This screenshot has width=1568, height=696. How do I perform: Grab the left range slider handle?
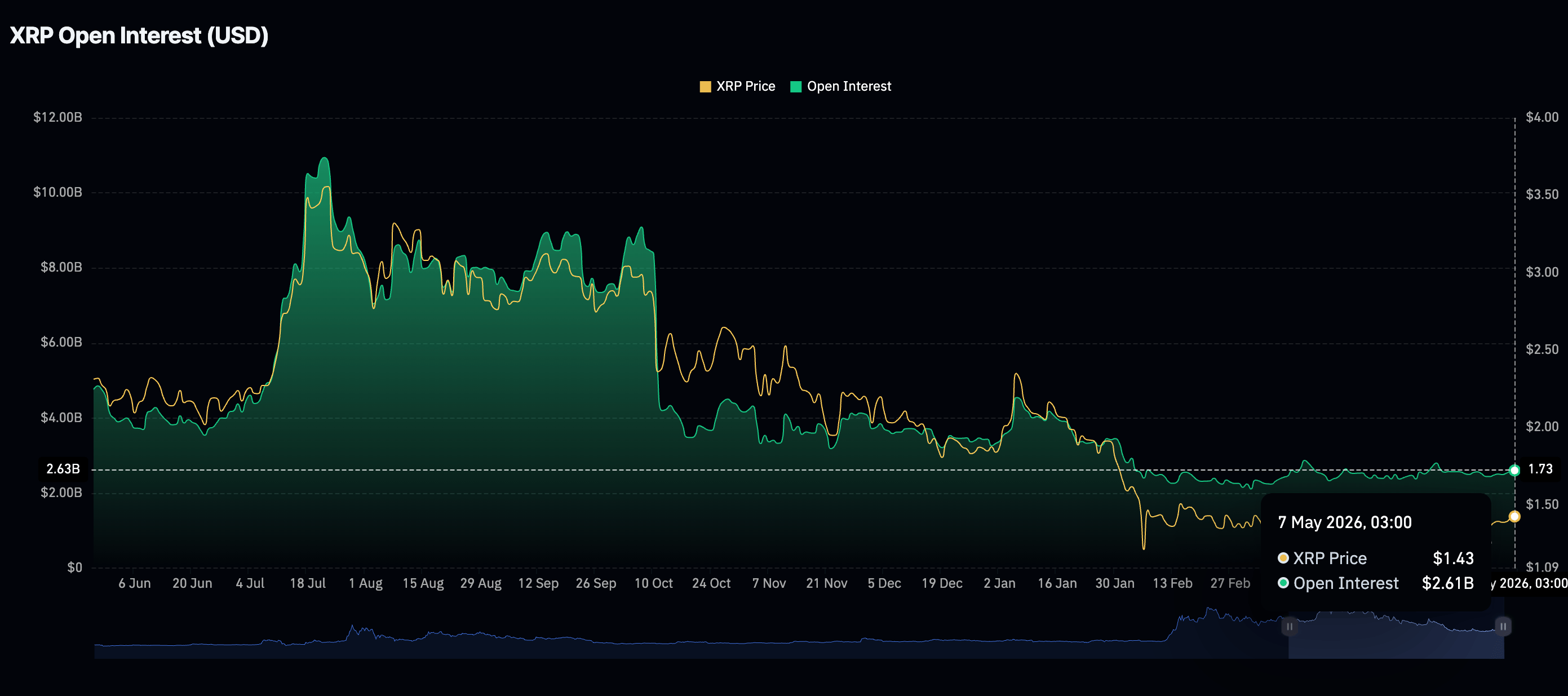click(x=1289, y=626)
